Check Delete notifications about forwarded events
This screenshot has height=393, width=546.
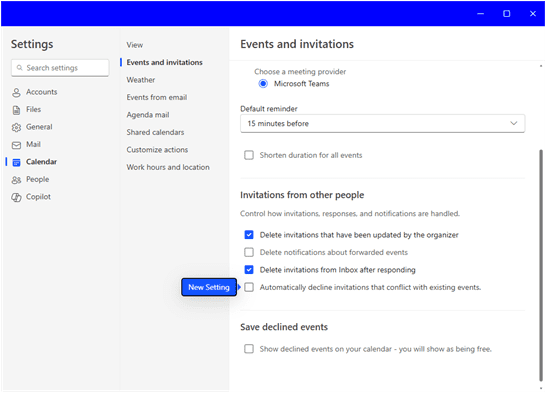tap(249, 252)
